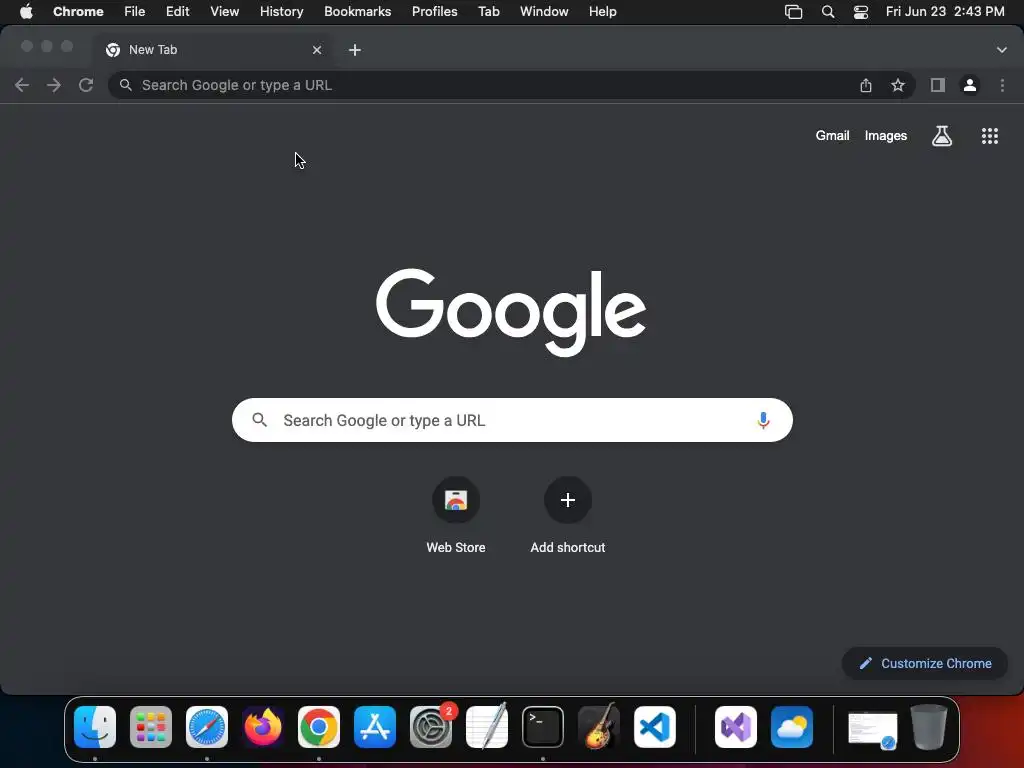Open the Trash from the Dock
The width and height of the screenshot is (1024, 768).
(x=929, y=727)
